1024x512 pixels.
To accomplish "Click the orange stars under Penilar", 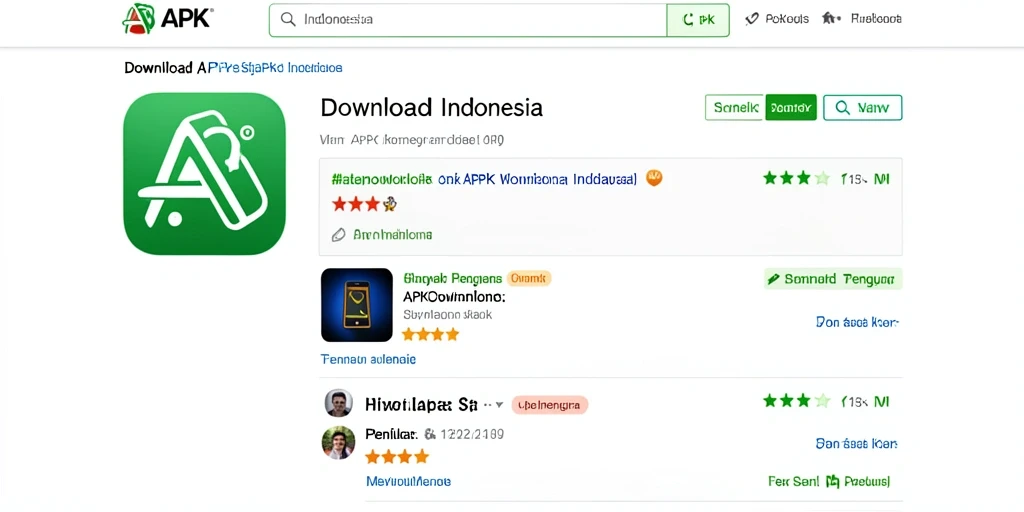I will [x=396, y=456].
